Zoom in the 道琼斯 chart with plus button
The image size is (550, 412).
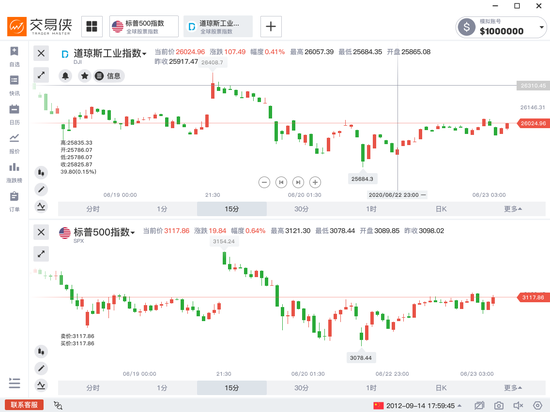pyautogui.click(x=315, y=182)
